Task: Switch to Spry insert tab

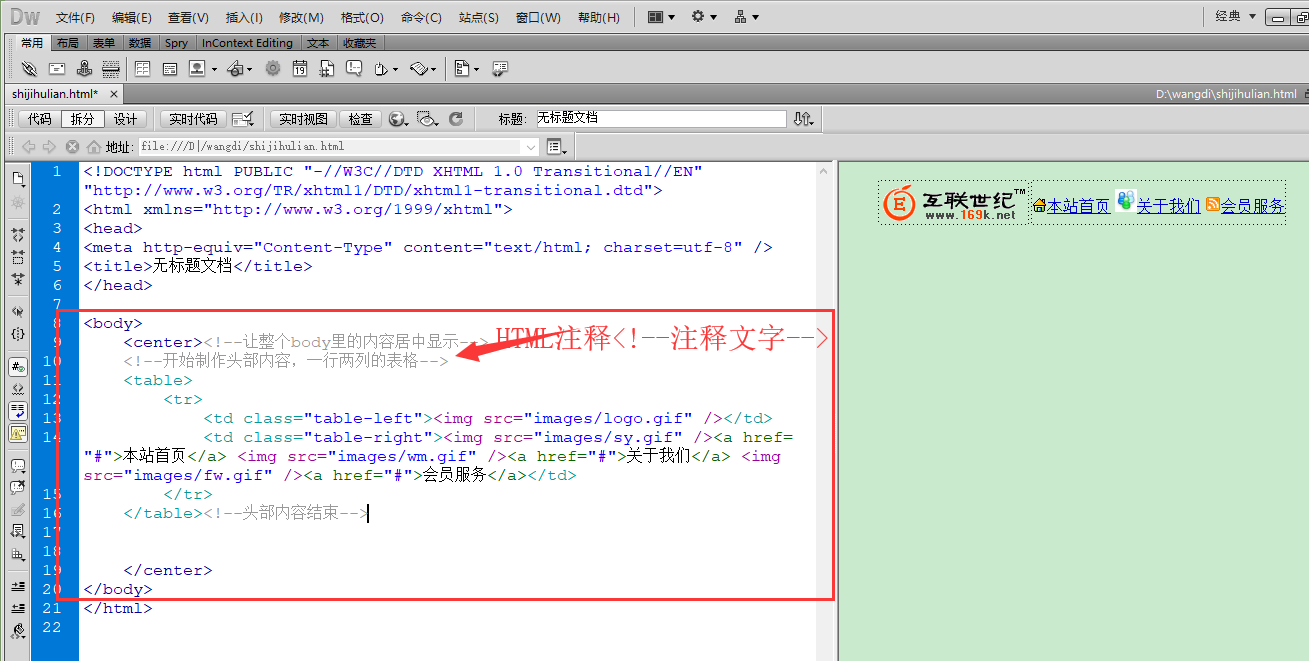Action: [x=176, y=43]
